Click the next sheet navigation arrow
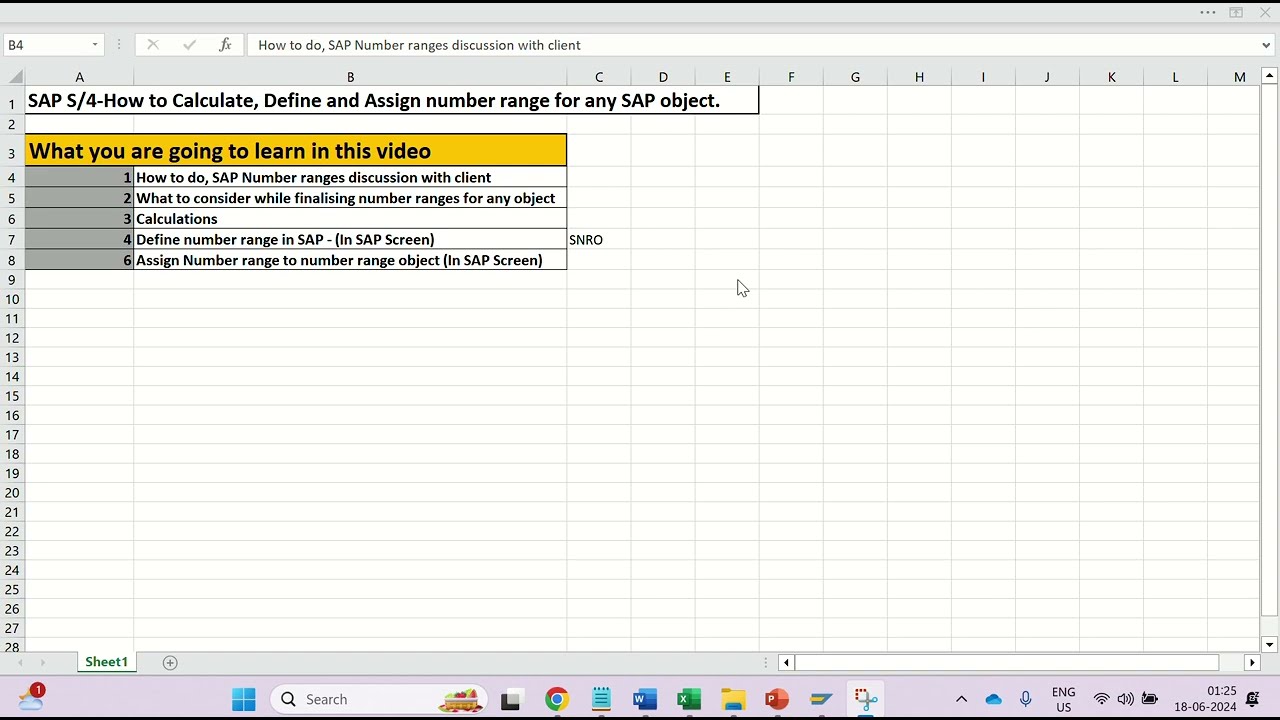The width and height of the screenshot is (1280, 720). pos(42,662)
